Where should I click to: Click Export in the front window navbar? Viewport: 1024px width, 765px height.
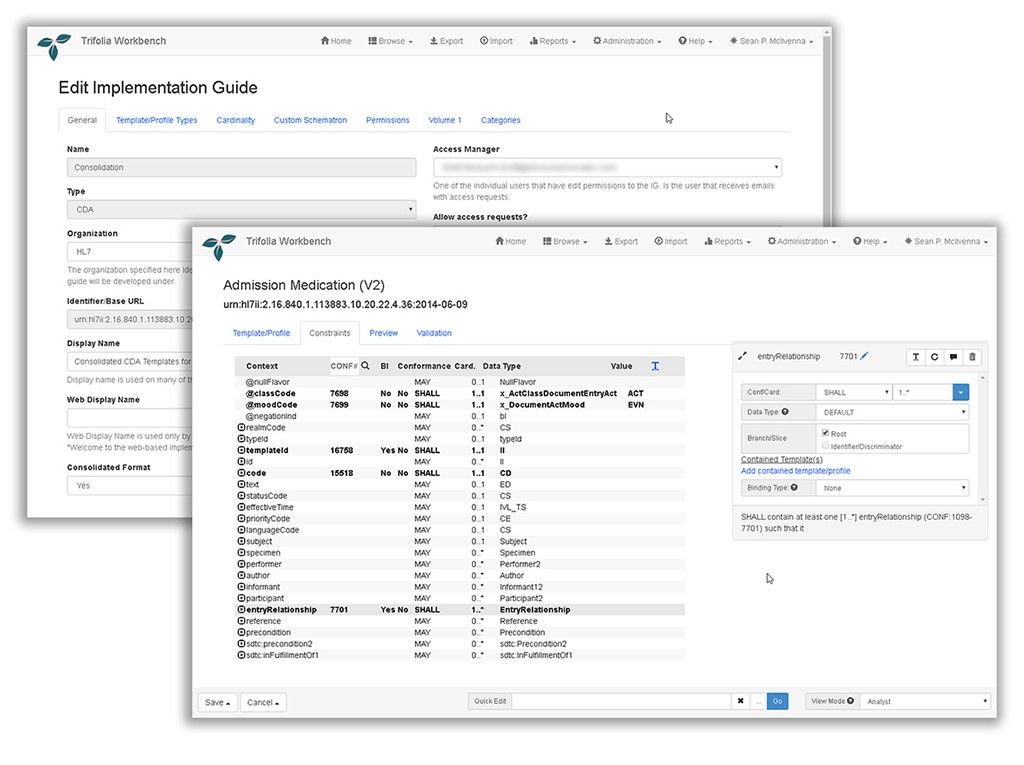coord(621,241)
